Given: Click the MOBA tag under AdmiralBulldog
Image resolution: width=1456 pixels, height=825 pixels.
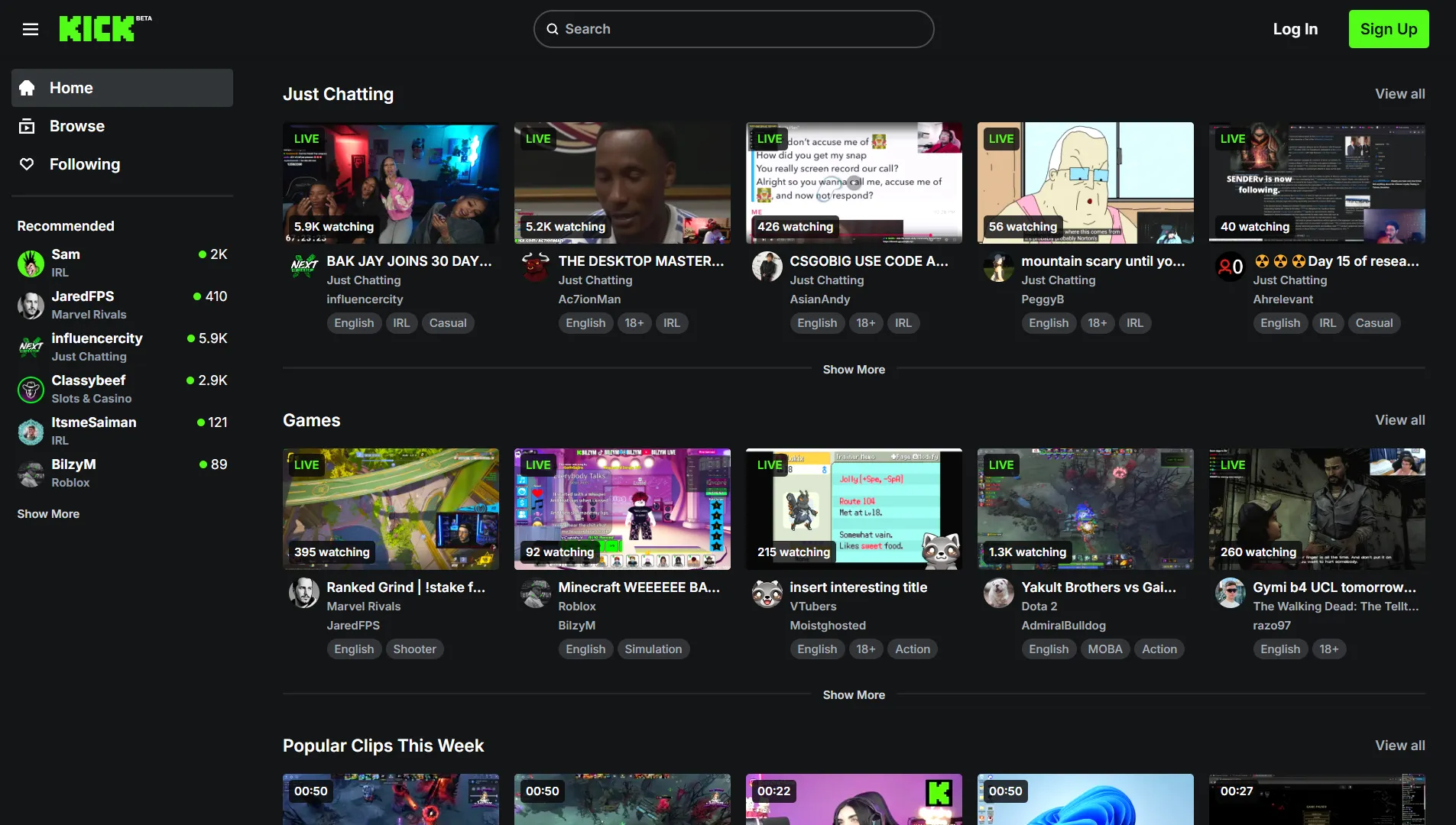Looking at the screenshot, I should 1104,649.
